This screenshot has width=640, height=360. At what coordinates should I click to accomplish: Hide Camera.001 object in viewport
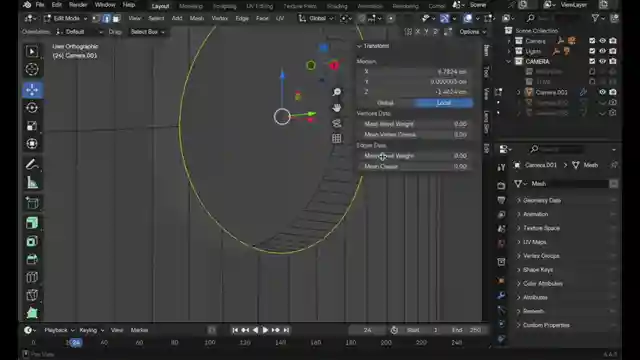tap(602, 92)
